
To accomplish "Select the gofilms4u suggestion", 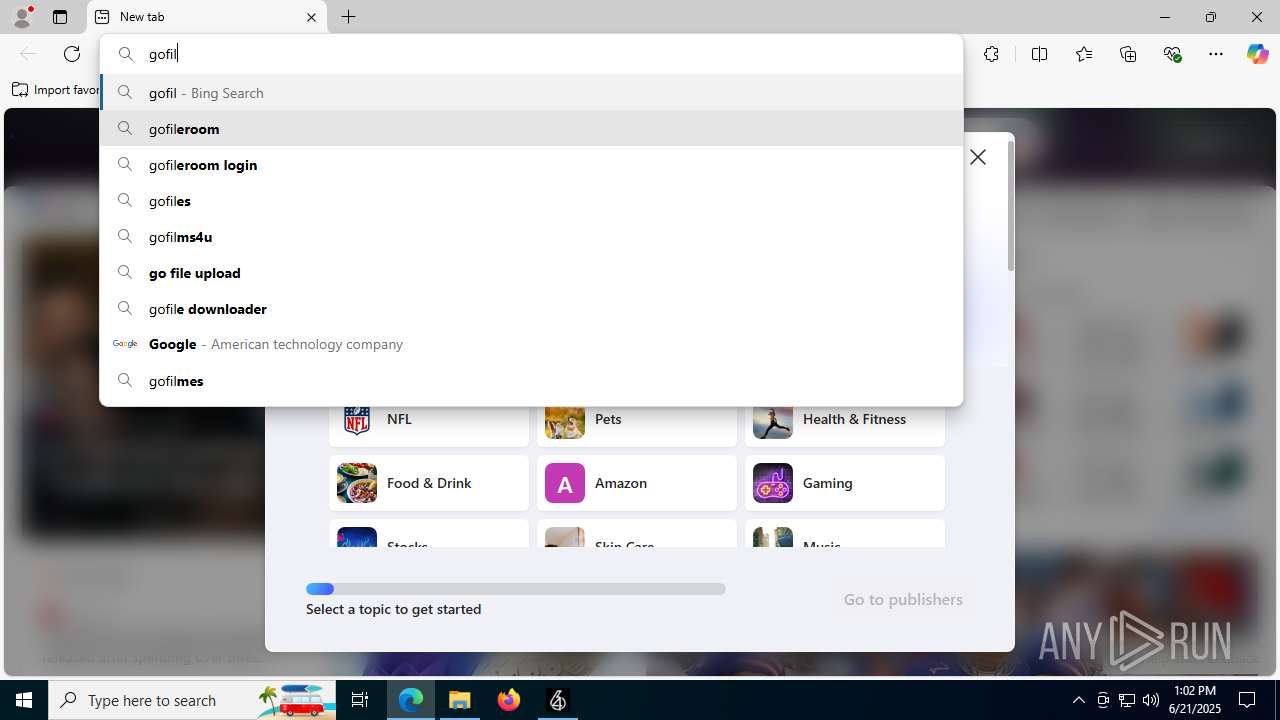I will tap(531, 236).
